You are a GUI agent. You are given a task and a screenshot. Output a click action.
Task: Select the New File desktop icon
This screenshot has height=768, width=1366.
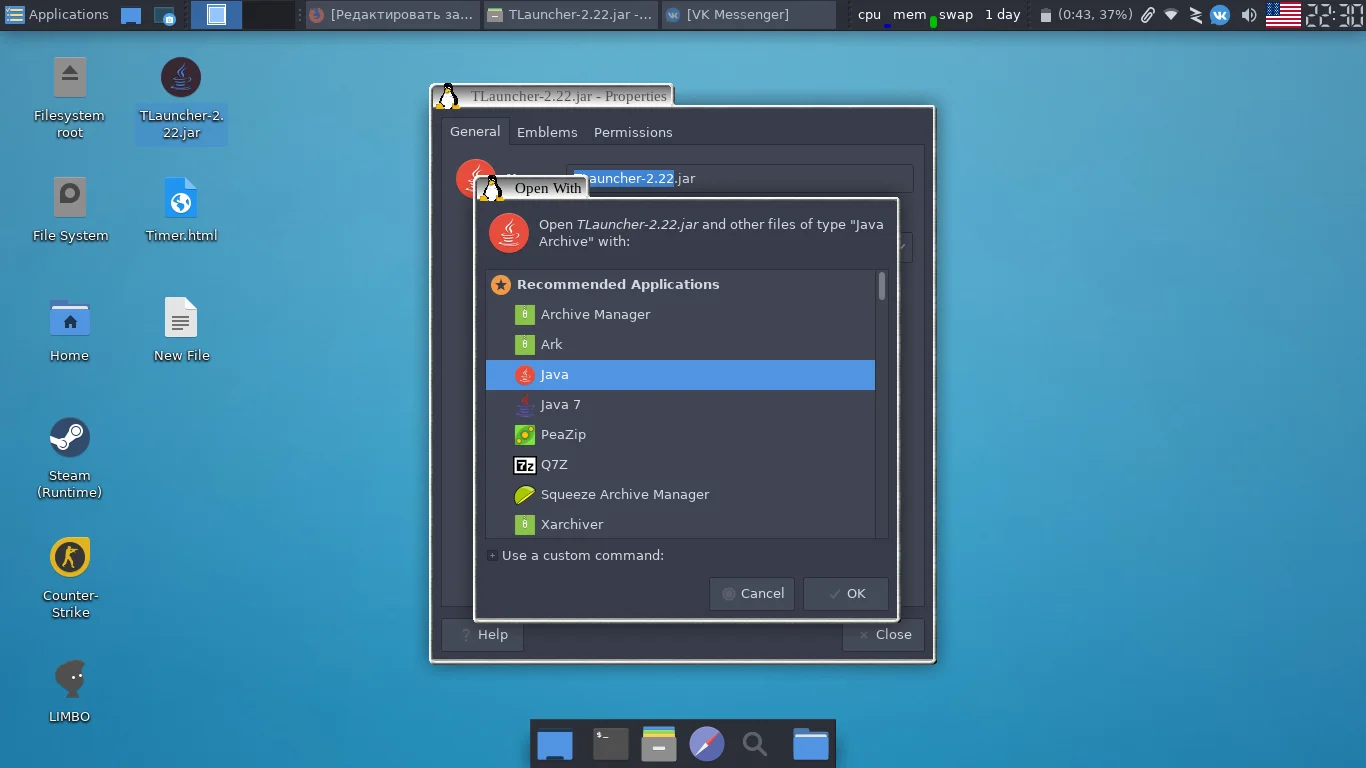coord(181,330)
